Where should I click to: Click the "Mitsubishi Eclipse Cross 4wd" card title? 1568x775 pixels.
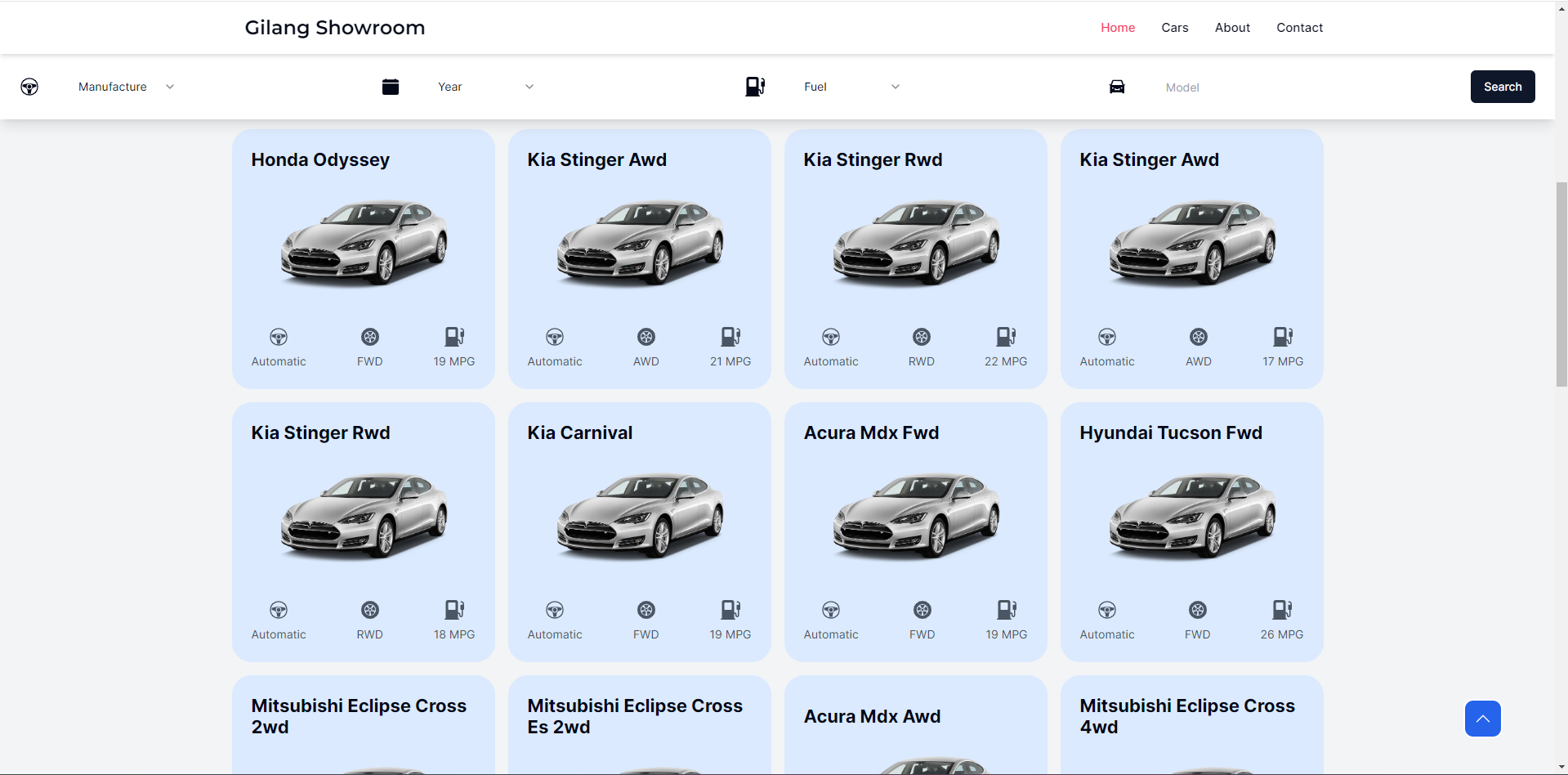coord(1187,716)
